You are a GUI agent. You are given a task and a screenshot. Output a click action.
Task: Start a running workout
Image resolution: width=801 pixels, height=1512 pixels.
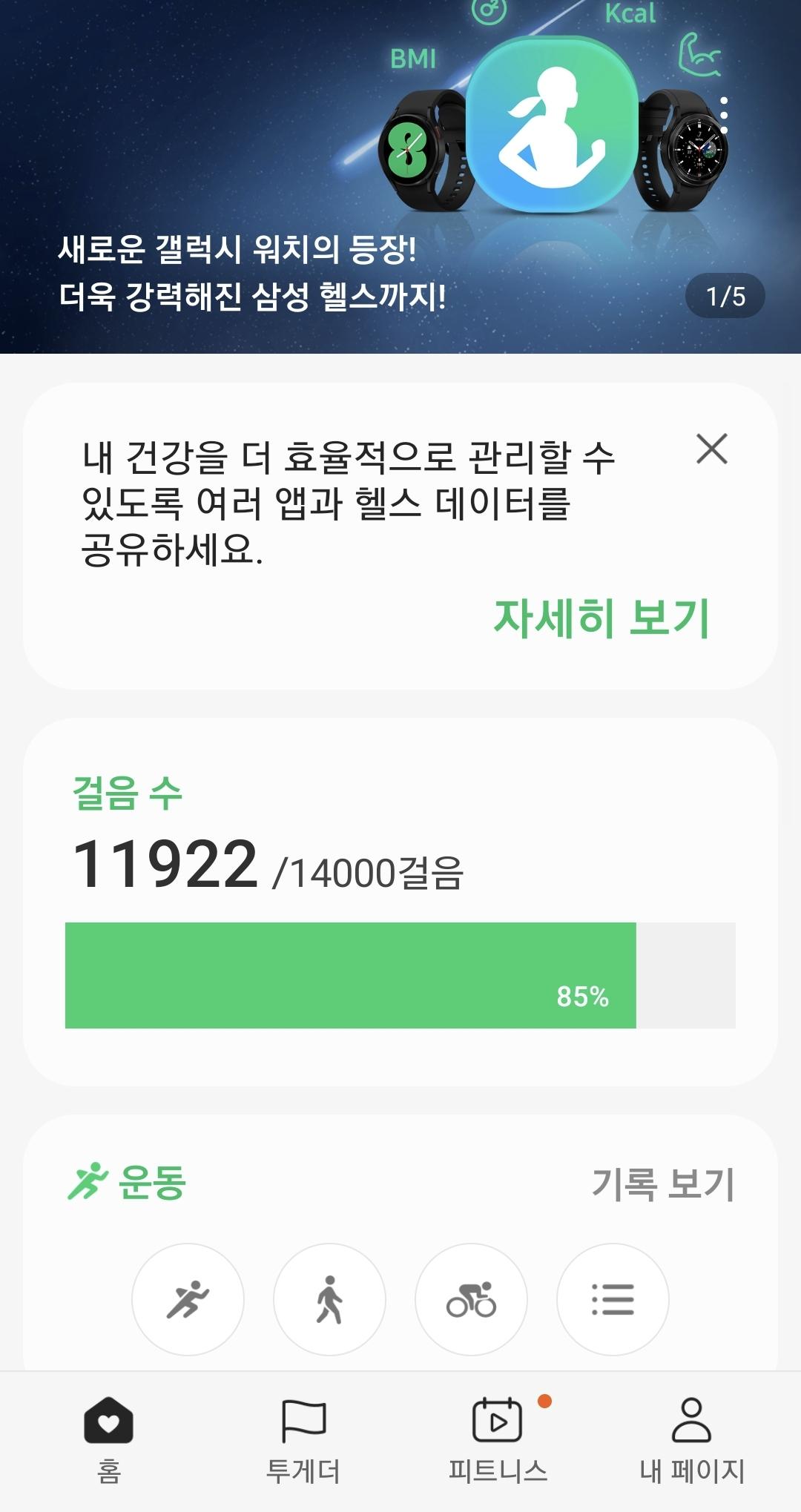click(x=188, y=1299)
